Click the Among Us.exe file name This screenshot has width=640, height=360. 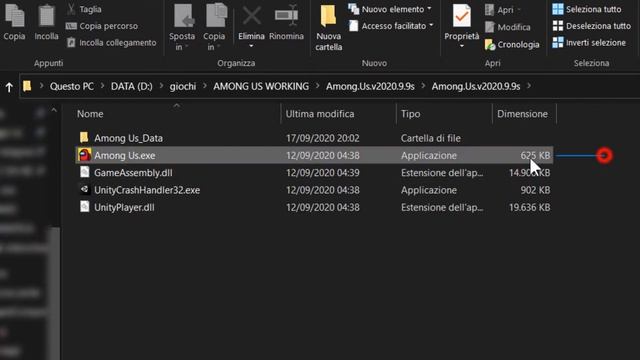point(124,156)
